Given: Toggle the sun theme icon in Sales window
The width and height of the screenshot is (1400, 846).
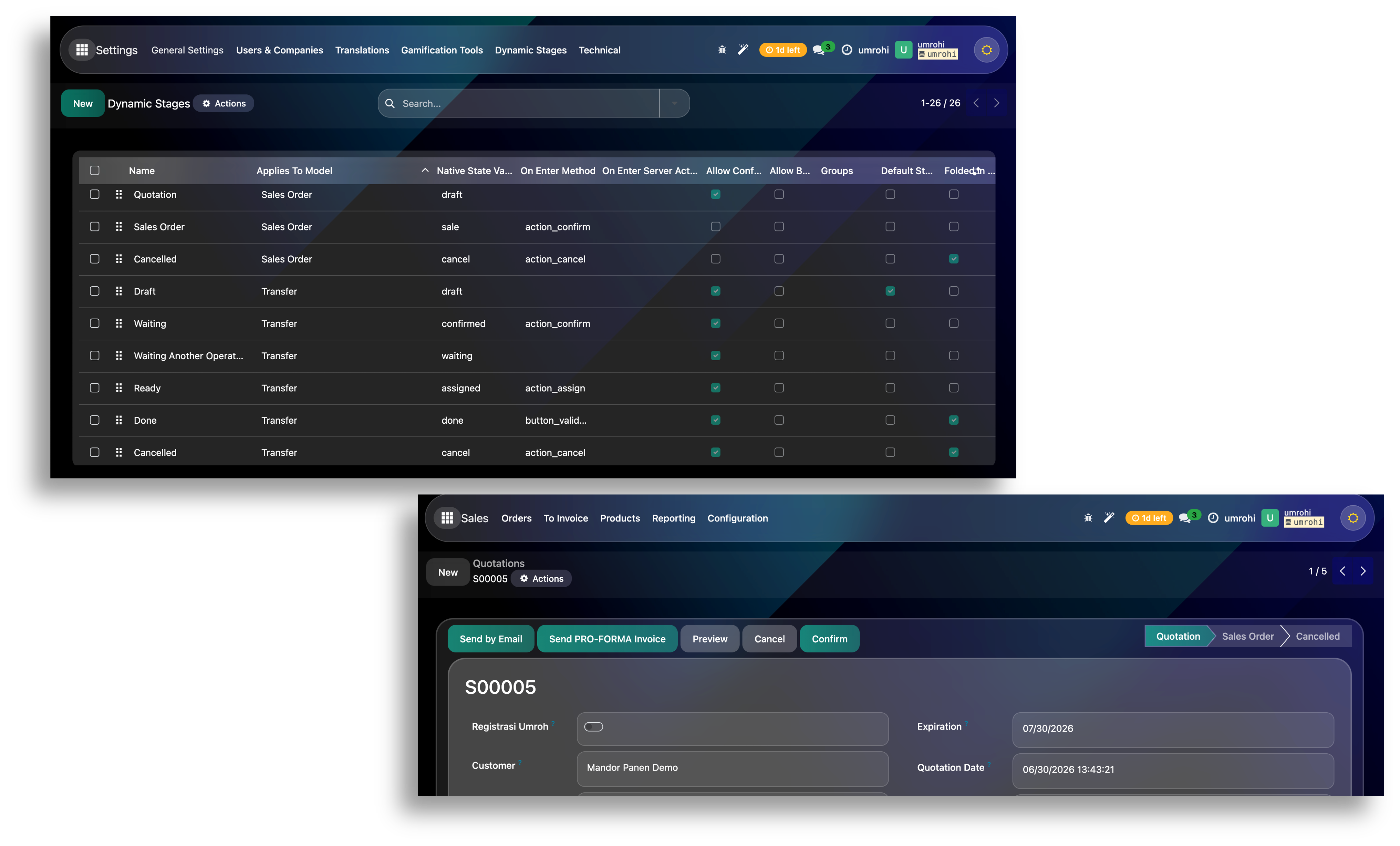Looking at the screenshot, I should pyautogui.click(x=1354, y=518).
